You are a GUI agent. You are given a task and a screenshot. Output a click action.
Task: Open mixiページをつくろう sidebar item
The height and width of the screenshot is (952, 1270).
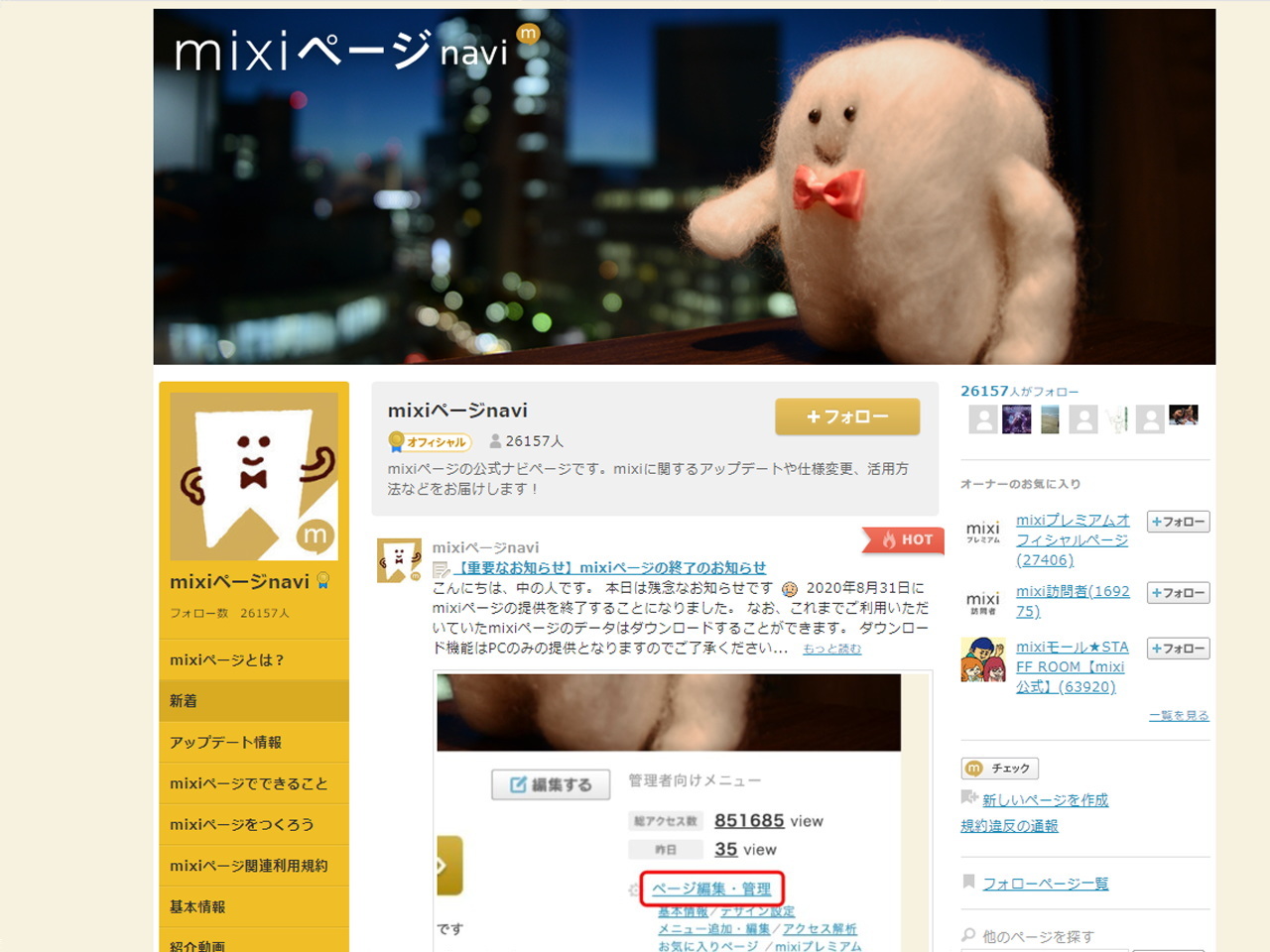tap(254, 824)
